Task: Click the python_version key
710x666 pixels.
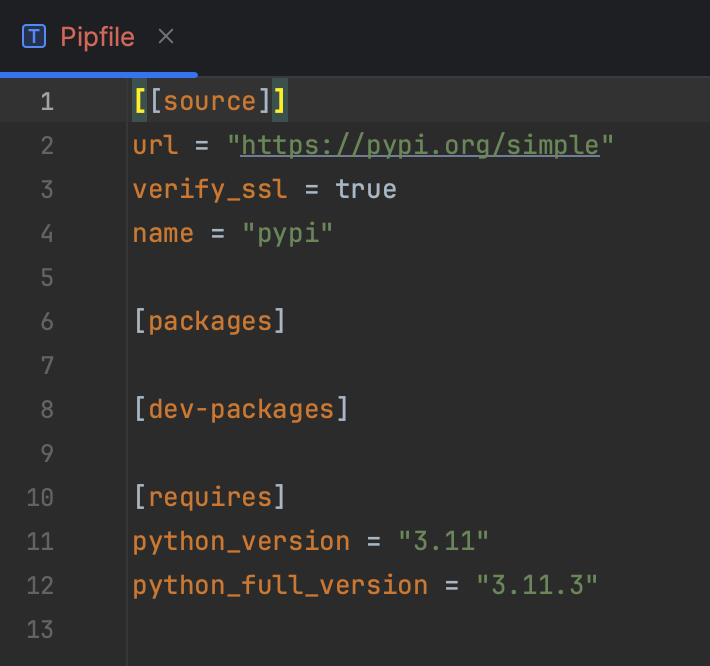Action: (241, 541)
